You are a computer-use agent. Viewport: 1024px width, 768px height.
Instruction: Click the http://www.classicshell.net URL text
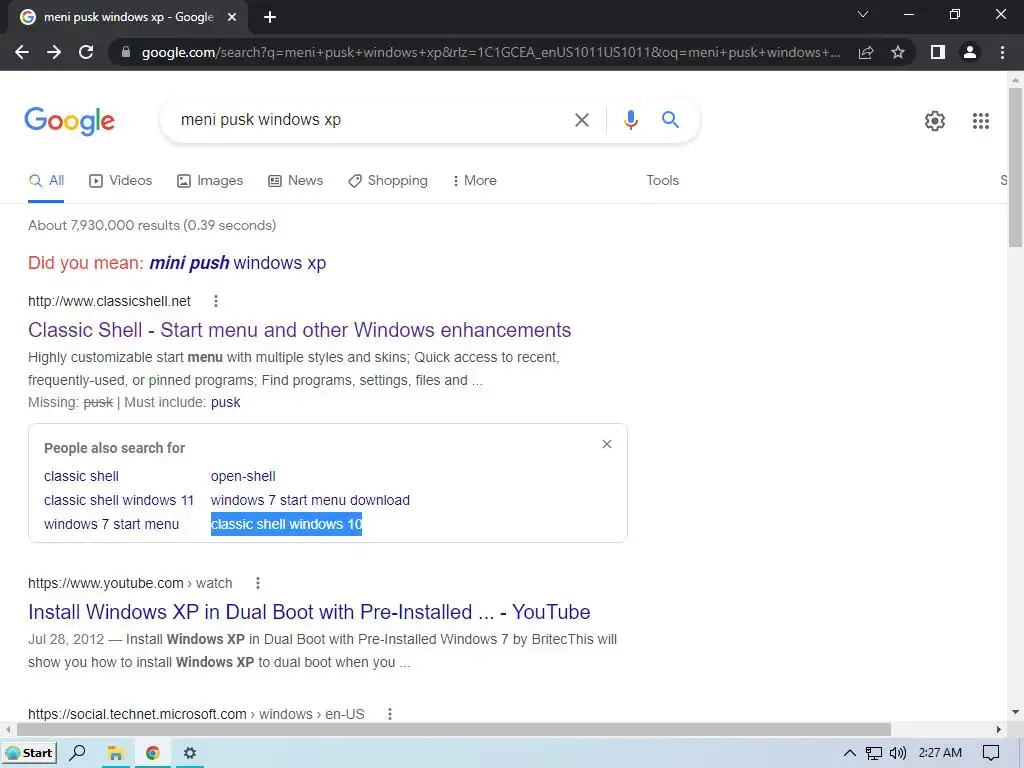pyautogui.click(x=109, y=301)
